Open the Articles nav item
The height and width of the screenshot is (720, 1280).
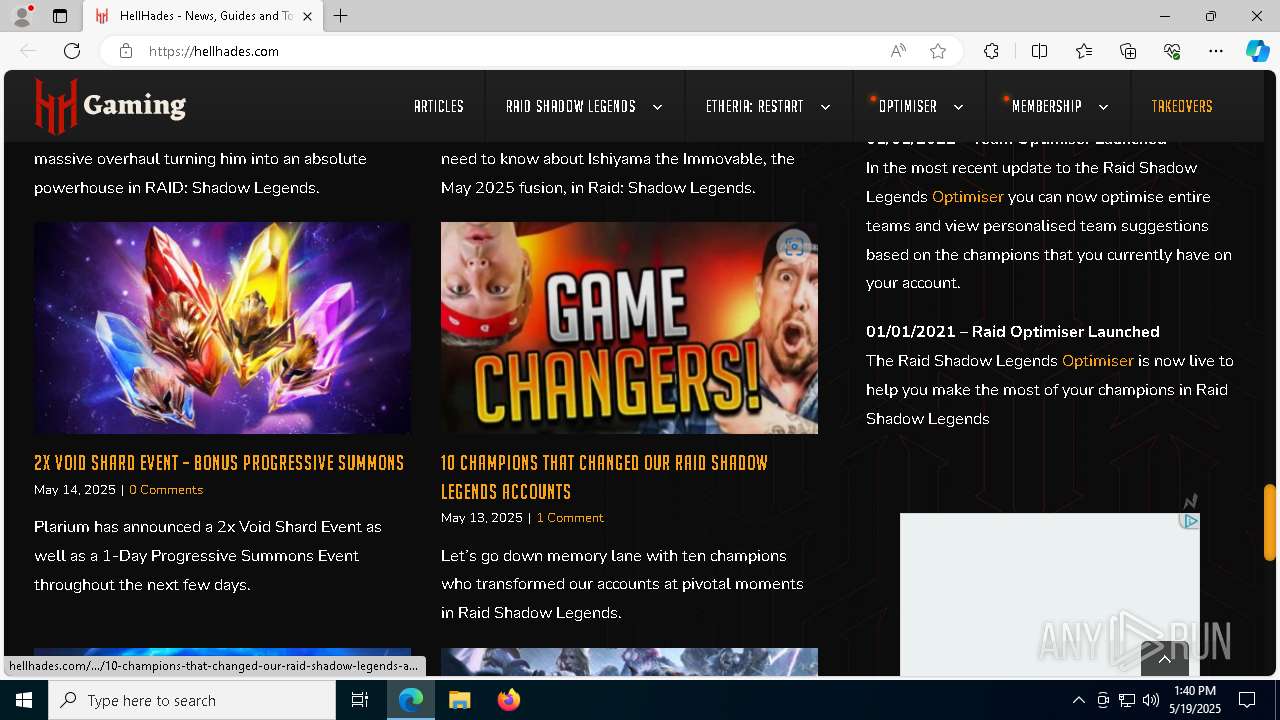[439, 106]
